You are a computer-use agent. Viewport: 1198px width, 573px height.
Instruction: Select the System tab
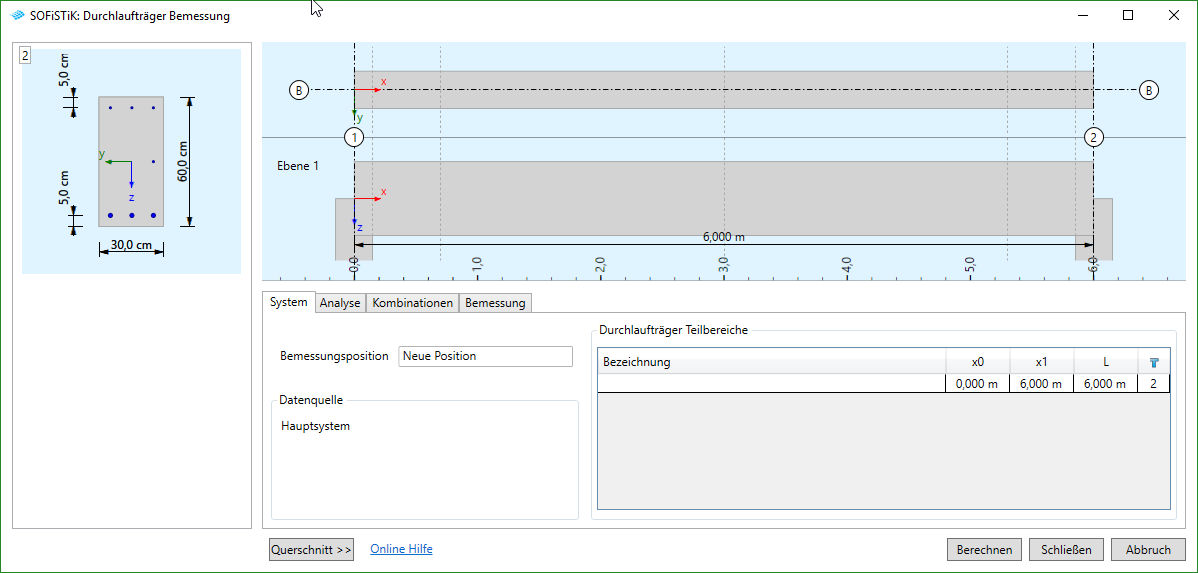289,302
